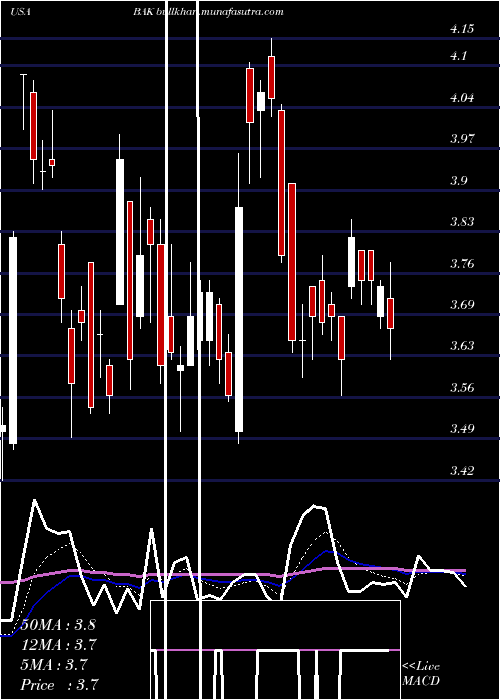The image size is (500, 700).
Task: Click the 4.04 price axis label
Action: [462, 98]
